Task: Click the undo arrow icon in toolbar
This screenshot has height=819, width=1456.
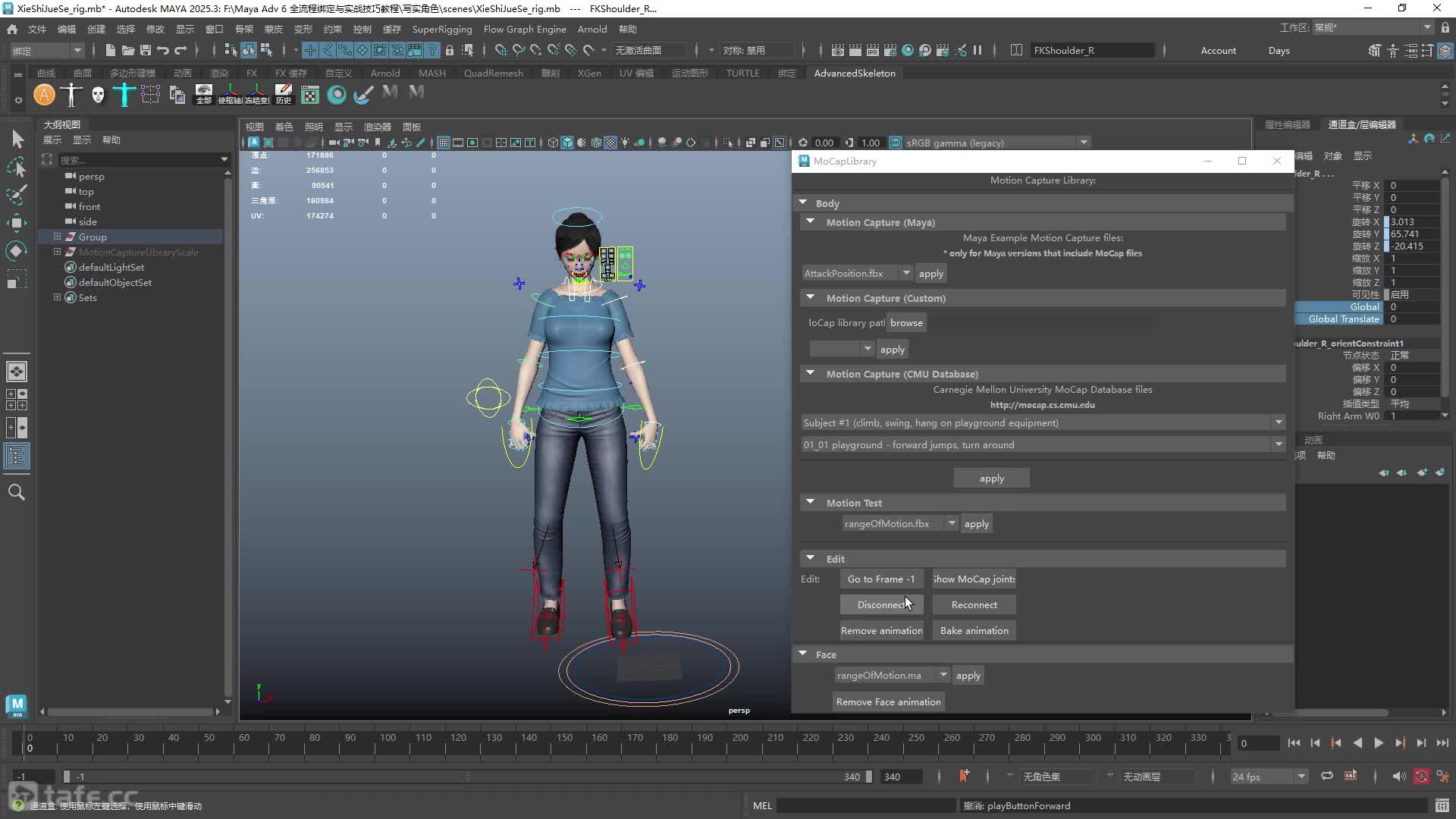Action: [163, 50]
